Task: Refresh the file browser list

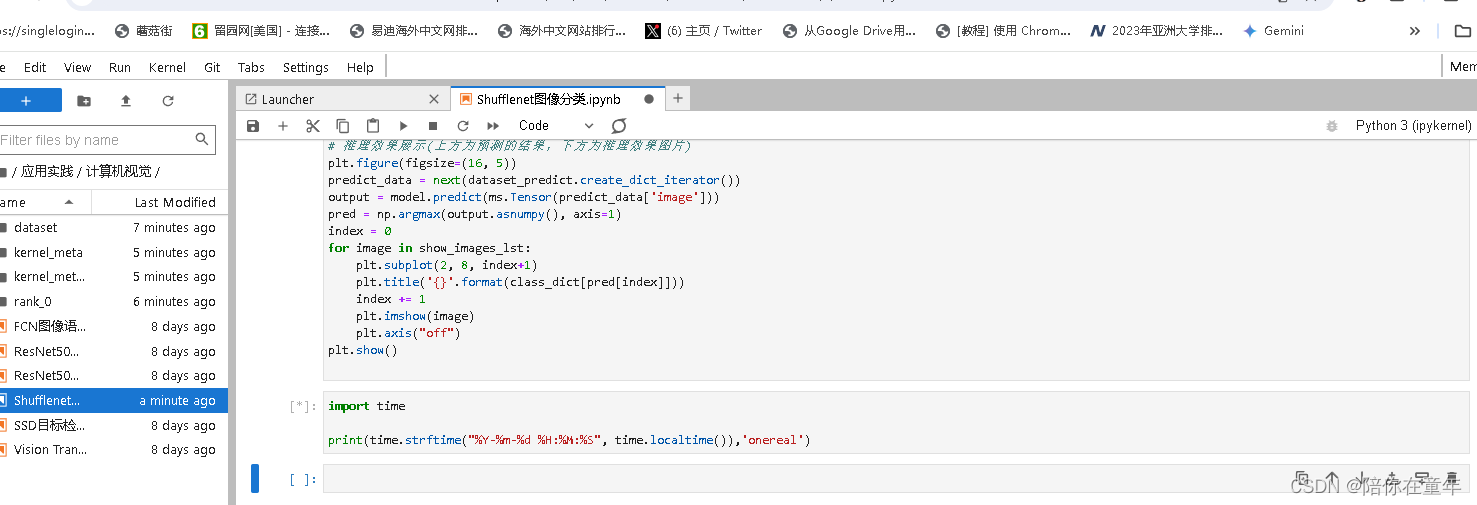Action: click(168, 101)
